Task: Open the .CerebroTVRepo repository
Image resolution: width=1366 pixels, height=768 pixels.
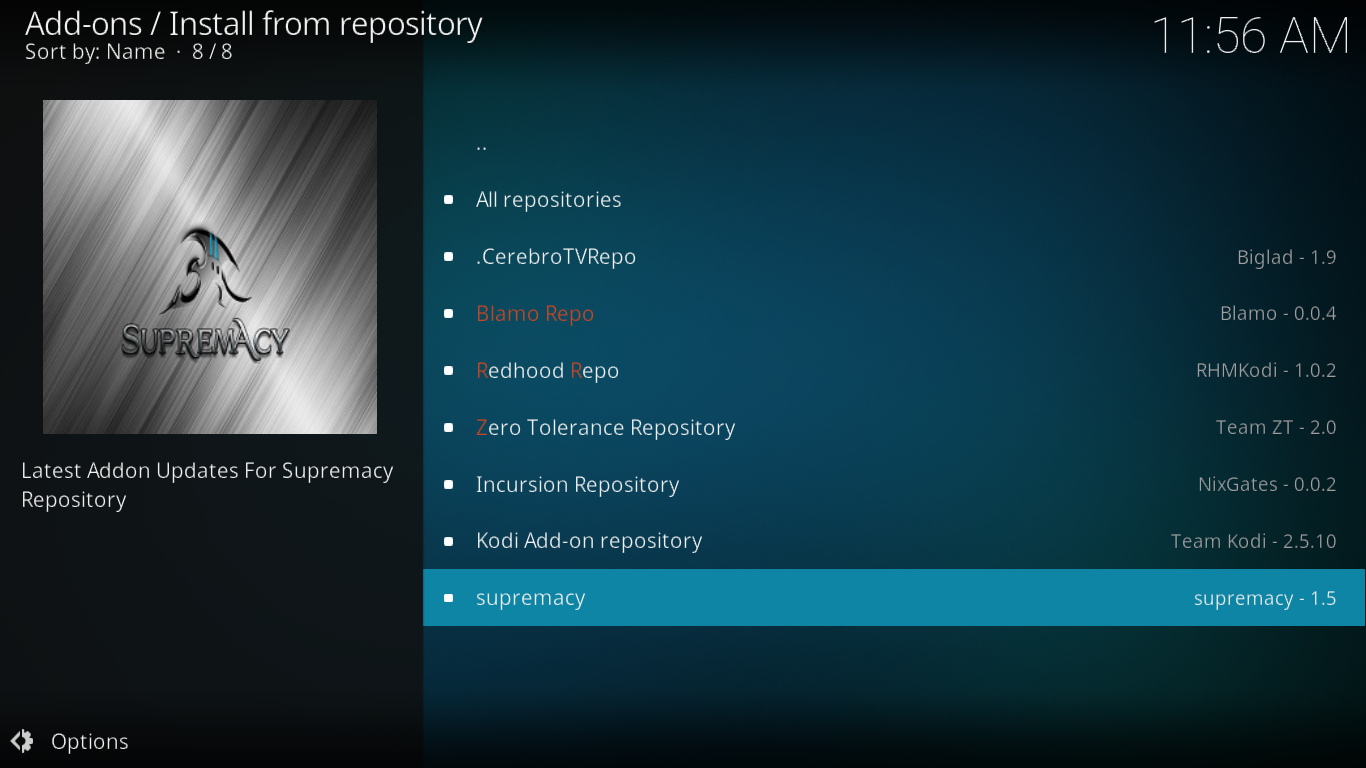Action: 894,257
